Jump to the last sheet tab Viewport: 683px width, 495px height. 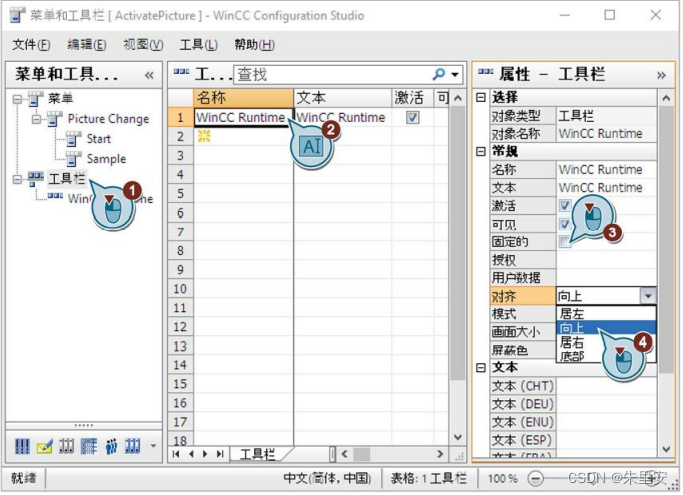click(x=220, y=454)
